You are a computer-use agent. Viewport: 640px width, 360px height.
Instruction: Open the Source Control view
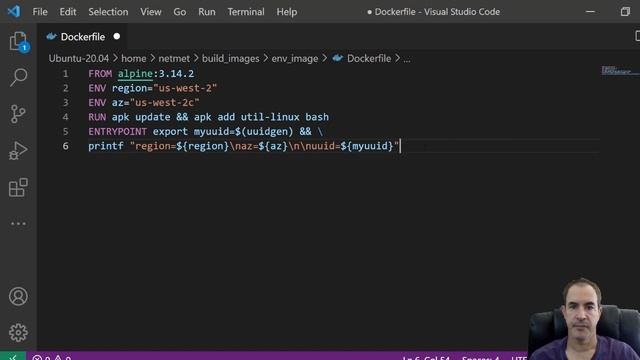point(18,114)
